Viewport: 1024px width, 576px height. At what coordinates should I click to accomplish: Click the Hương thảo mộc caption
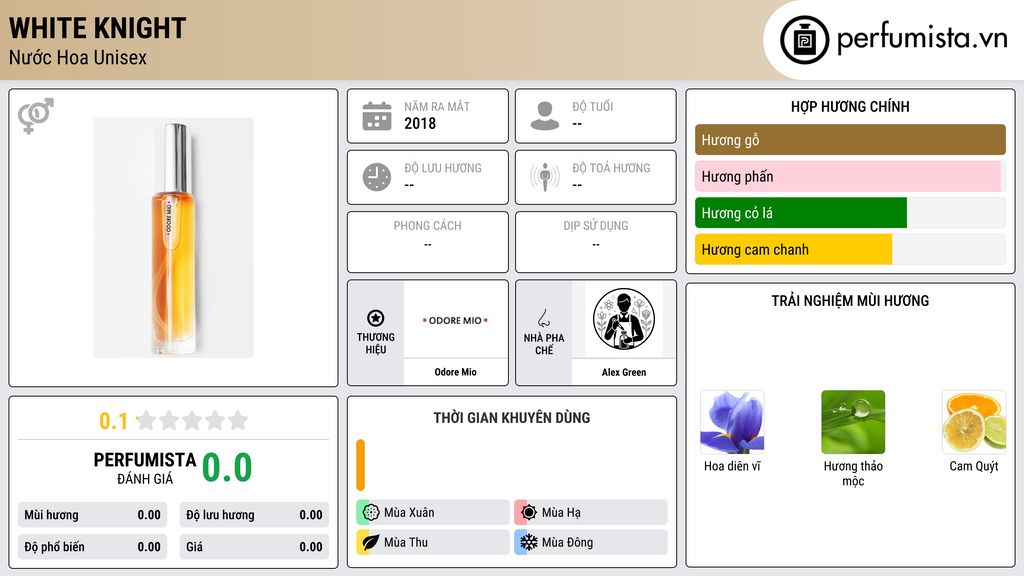853,473
